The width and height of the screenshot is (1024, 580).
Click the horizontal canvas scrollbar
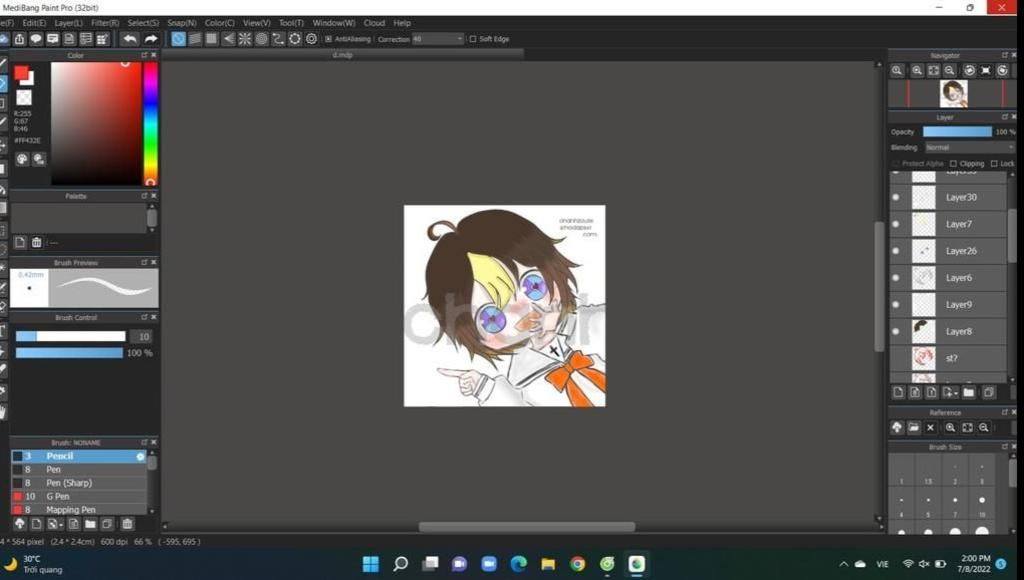(x=526, y=526)
